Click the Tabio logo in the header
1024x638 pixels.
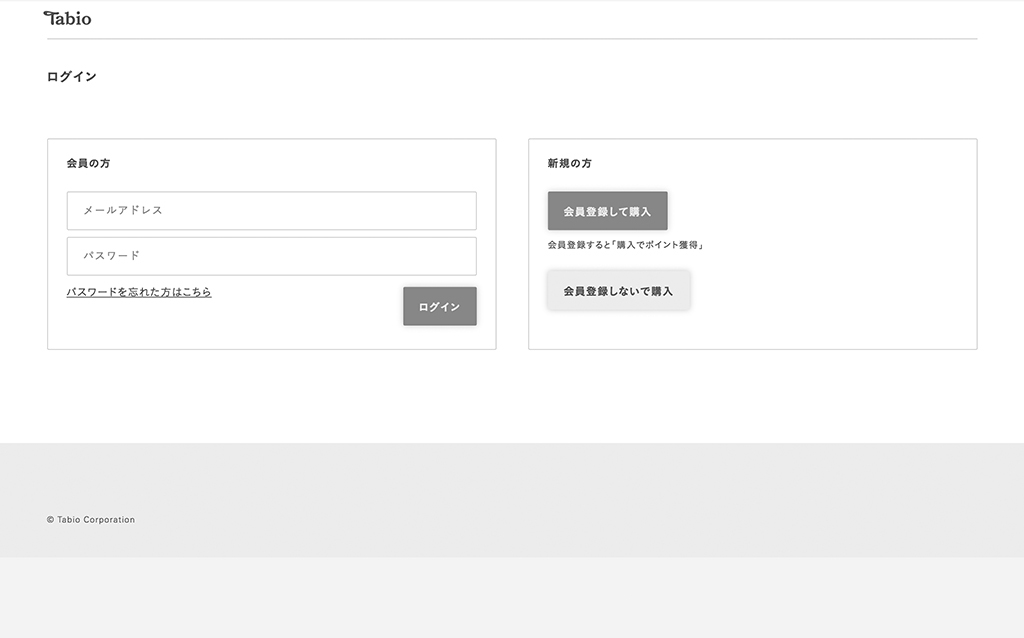tap(68, 18)
